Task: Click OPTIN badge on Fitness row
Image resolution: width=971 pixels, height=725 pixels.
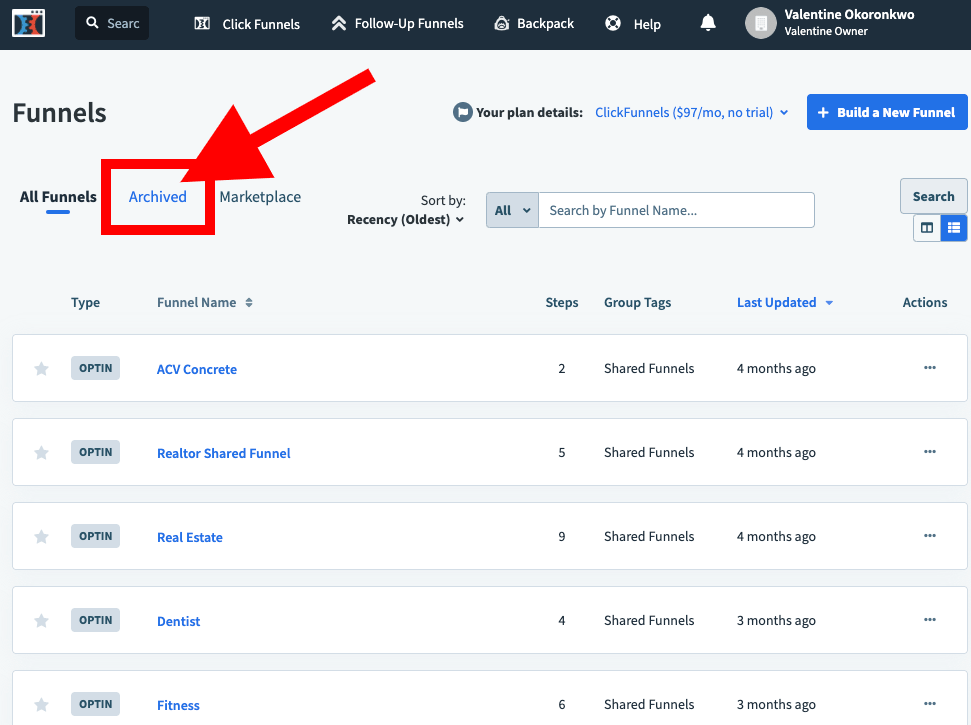Action: (x=95, y=705)
